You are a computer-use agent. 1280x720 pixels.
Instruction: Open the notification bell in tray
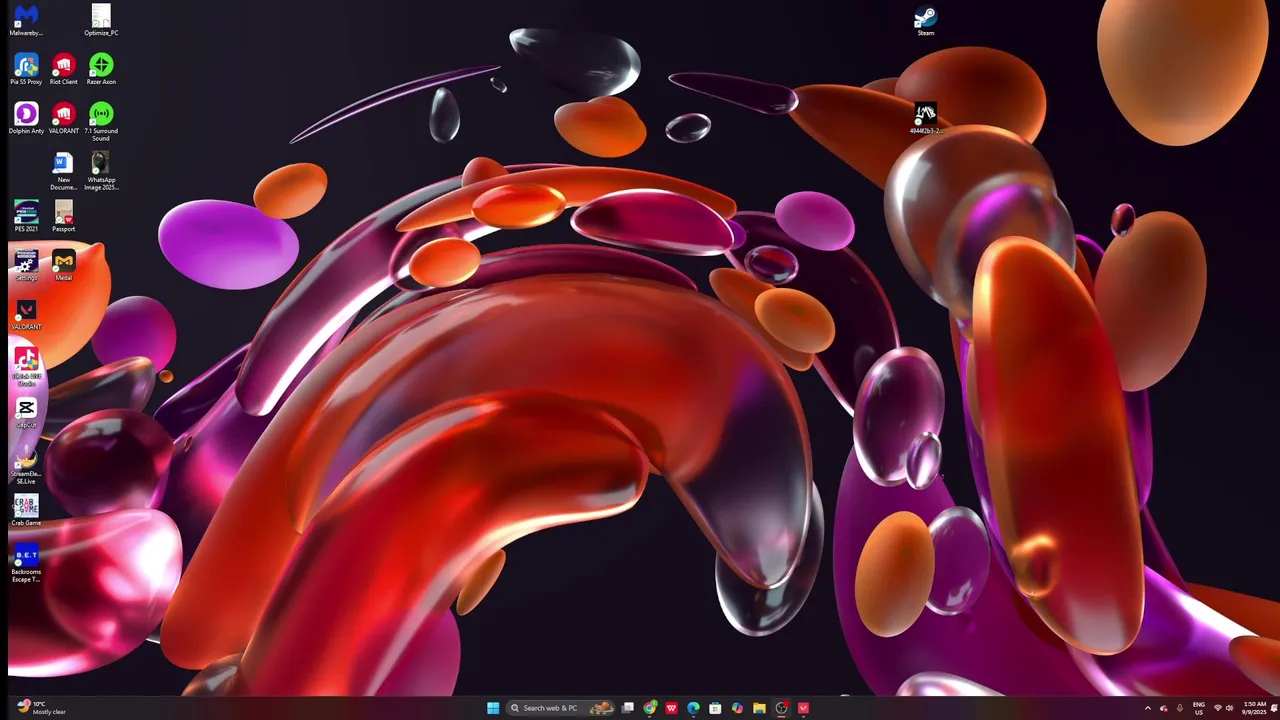point(1274,708)
